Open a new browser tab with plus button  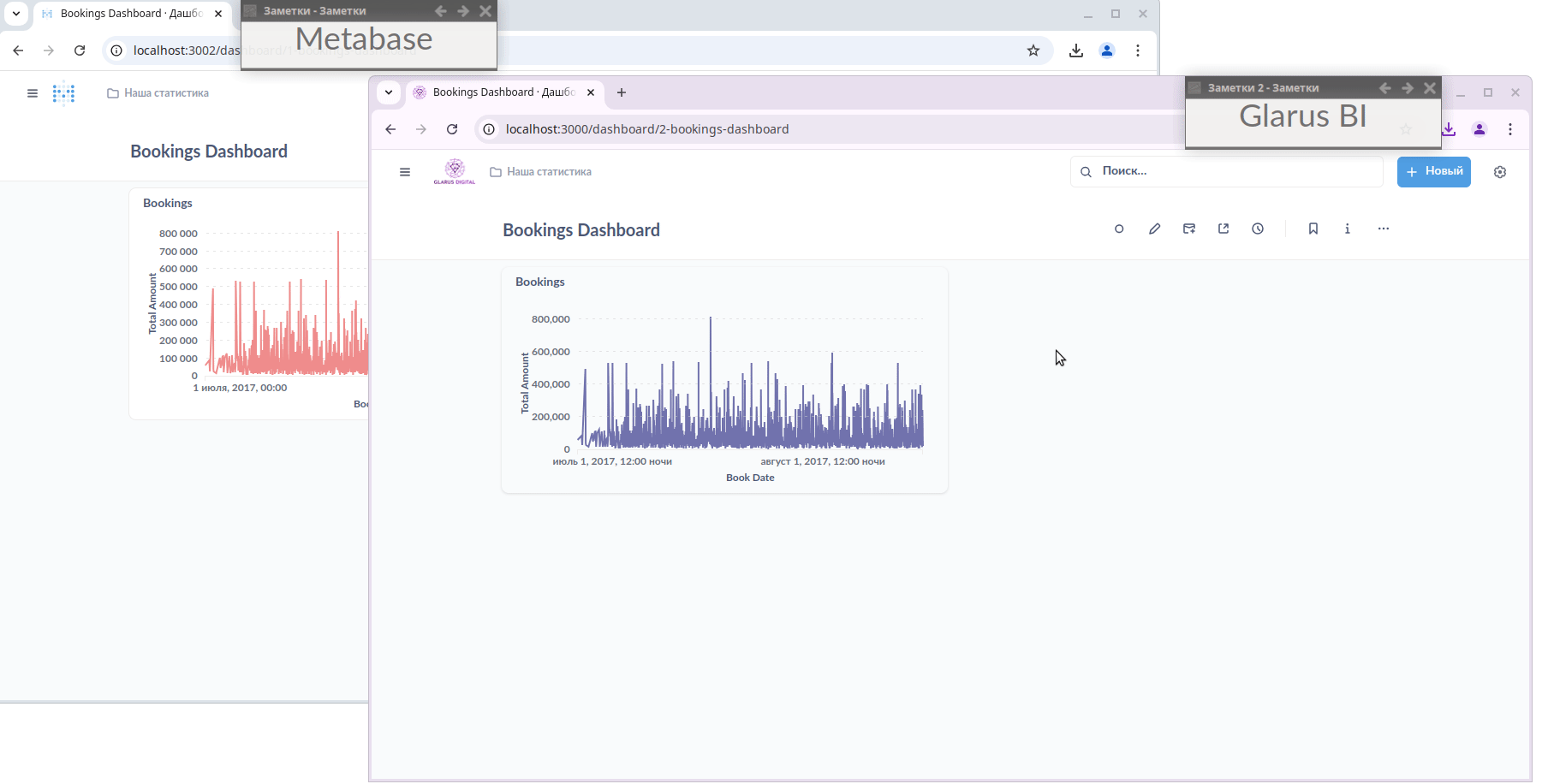pos(622,92)
